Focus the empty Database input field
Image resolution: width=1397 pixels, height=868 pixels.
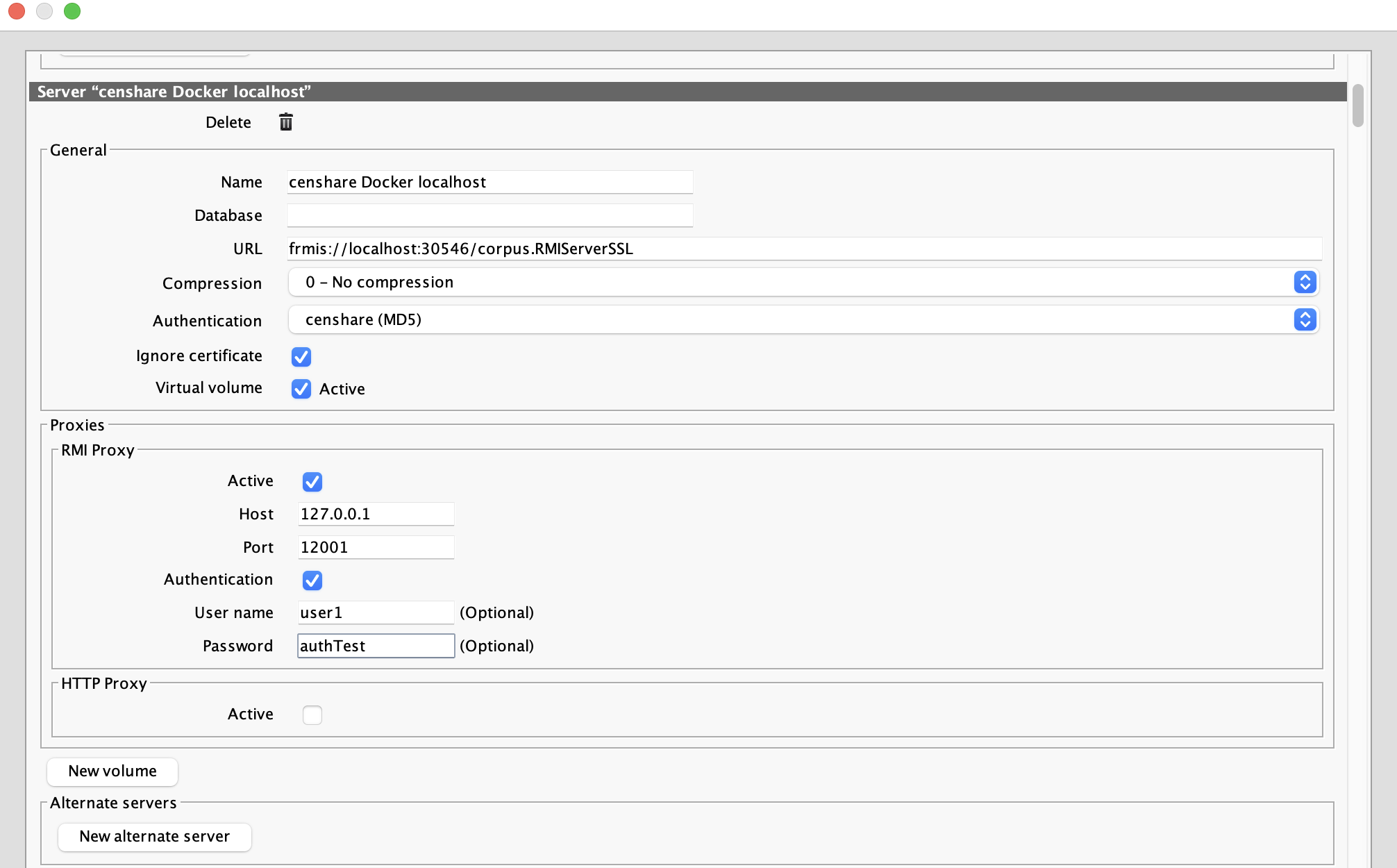pyautogui.click(x=490, y=215)
